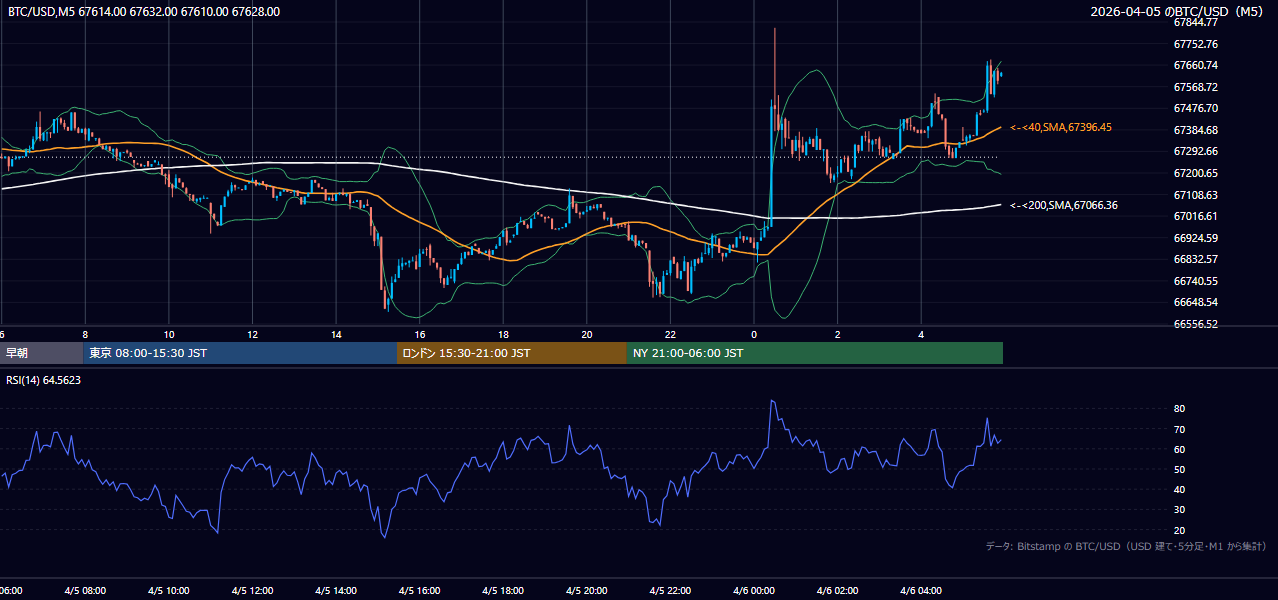The width and height of the screenshot is (1278, 600).
Task: Click the 4/5 20:00 time axis label
Action: [586, 591]
